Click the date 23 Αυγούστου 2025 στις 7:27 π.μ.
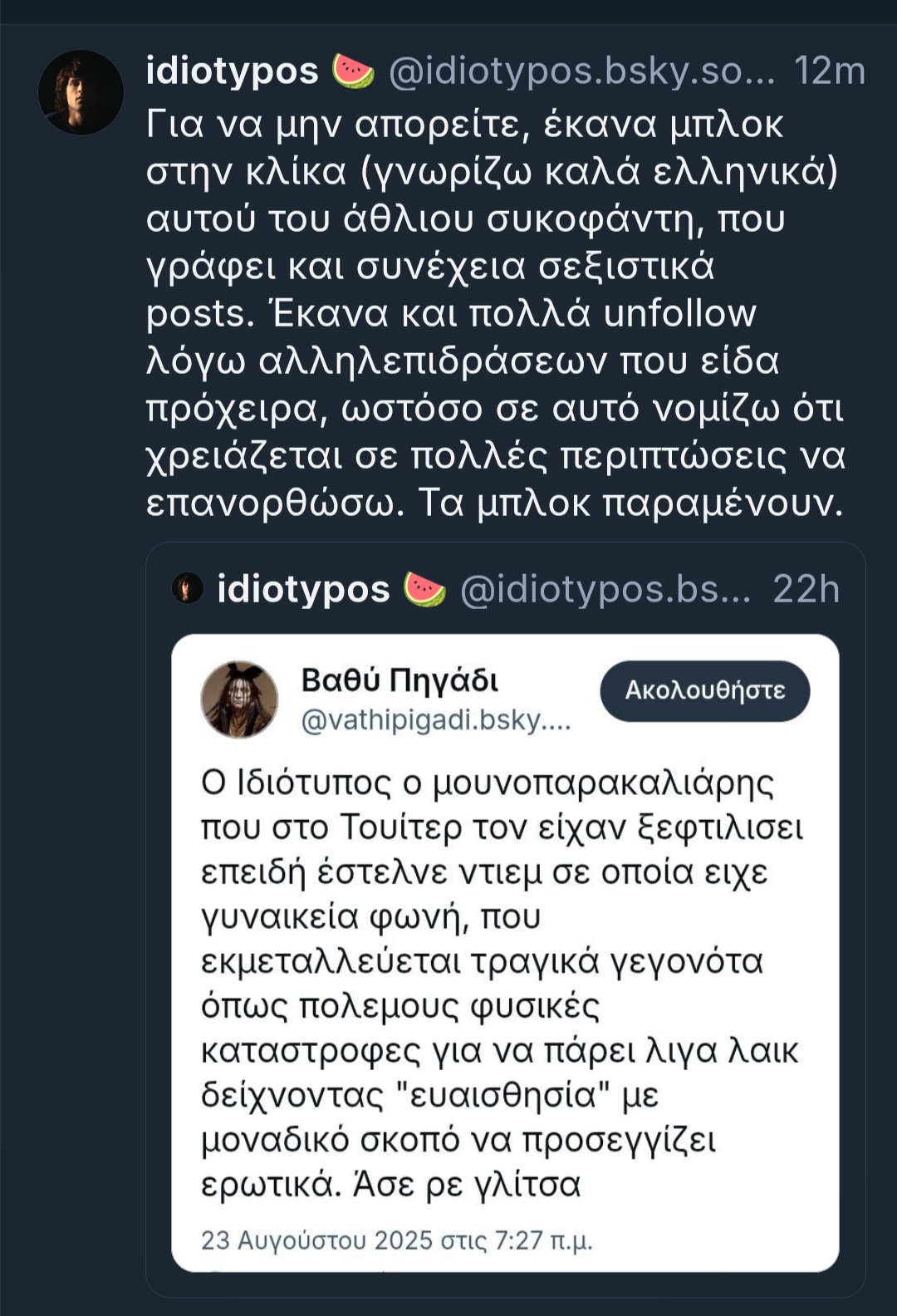Image resolution: width=897 pixels, height=1316 pixels. tap(396, 1240)
